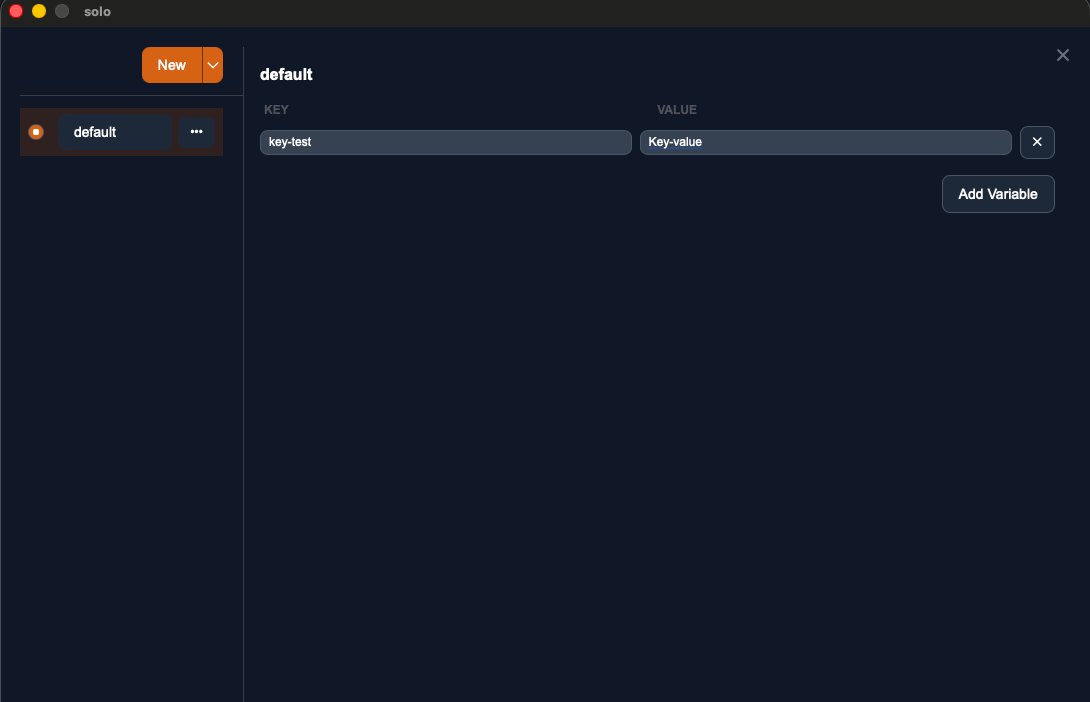Screen dimensions: 1090x702
Task: Click the solo window title text
Action: [x=97, y=11]
